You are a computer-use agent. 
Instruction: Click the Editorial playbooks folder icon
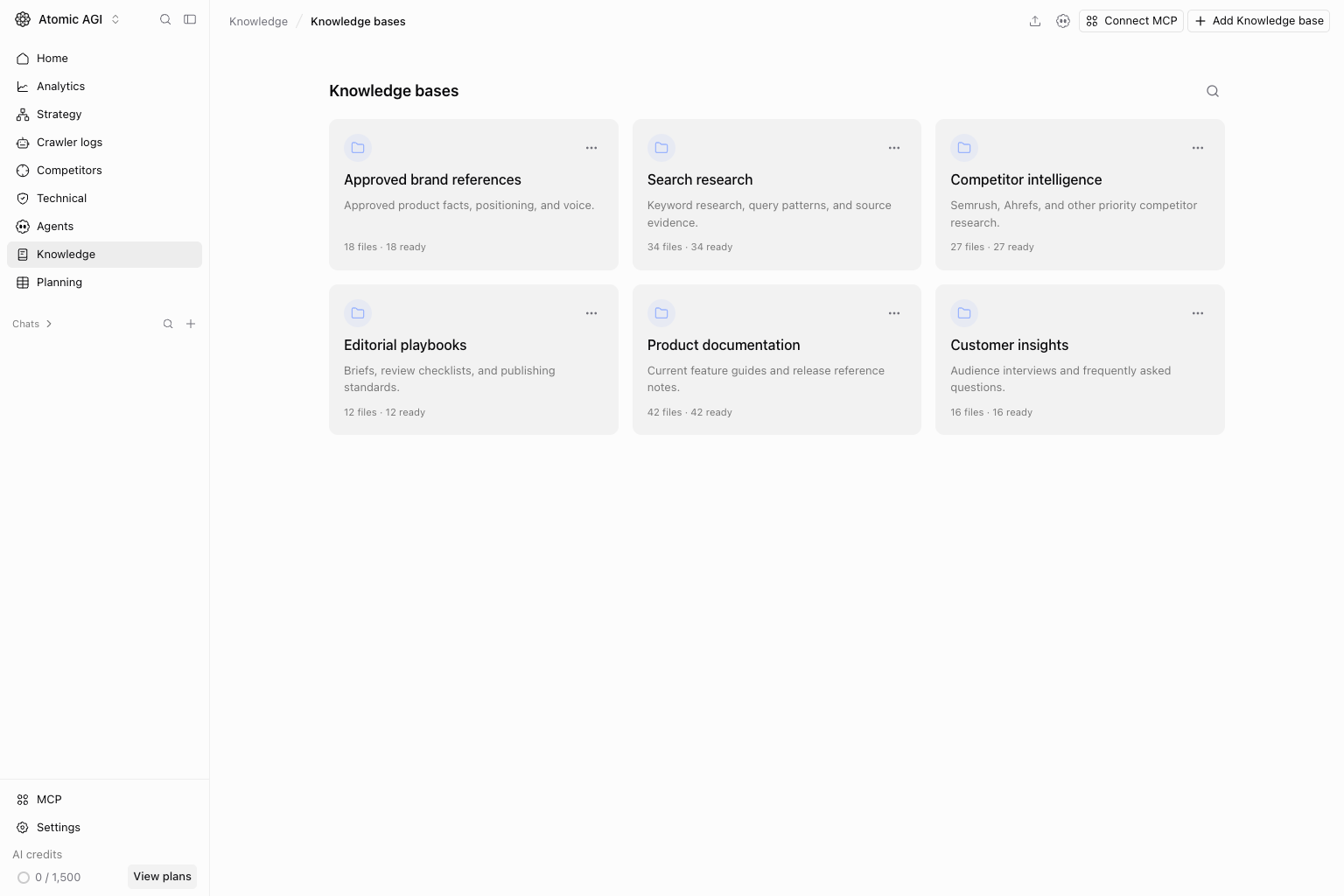click(358, 313)
